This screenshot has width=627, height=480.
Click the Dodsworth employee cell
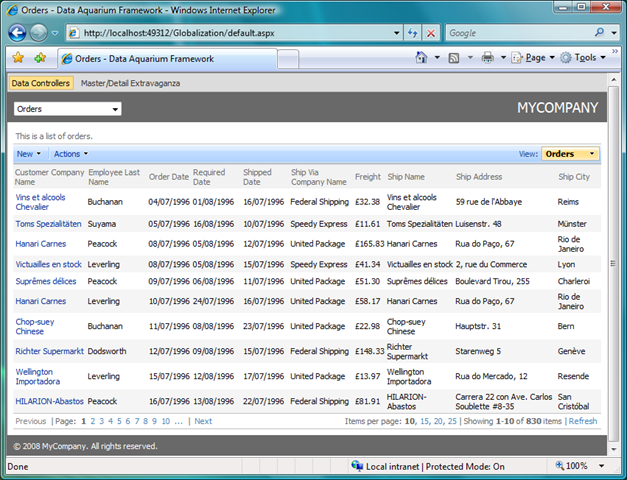click(107, 351)
